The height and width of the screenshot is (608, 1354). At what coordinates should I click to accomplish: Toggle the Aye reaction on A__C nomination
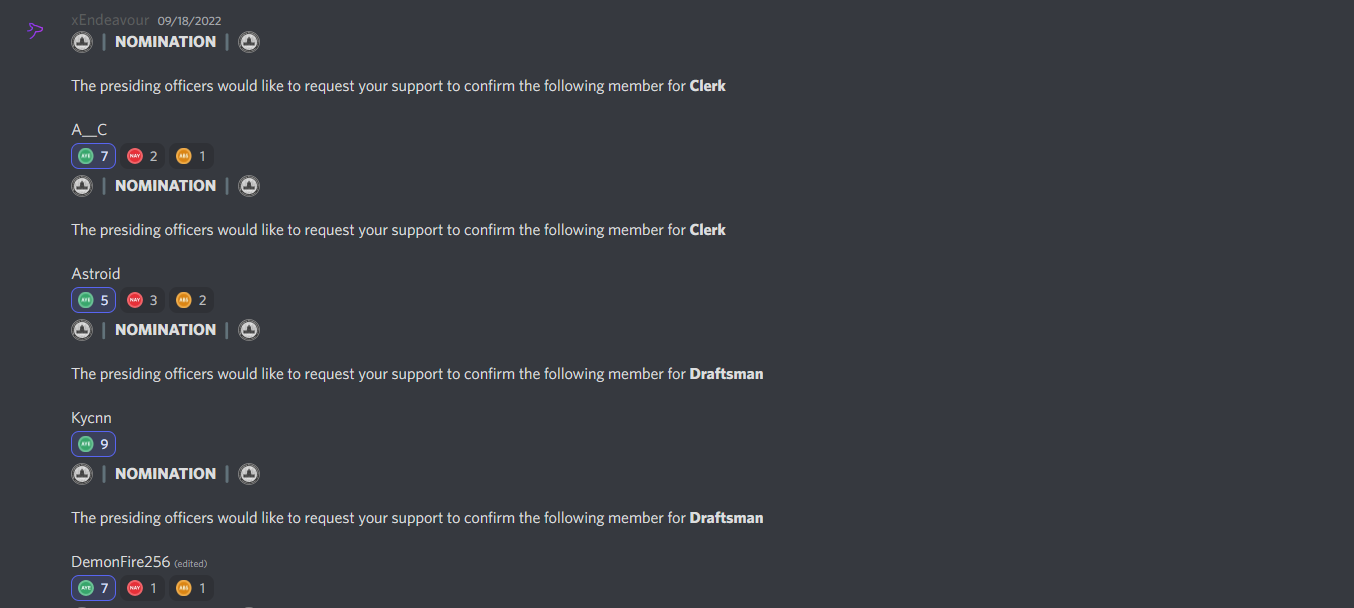pos(93,156)
